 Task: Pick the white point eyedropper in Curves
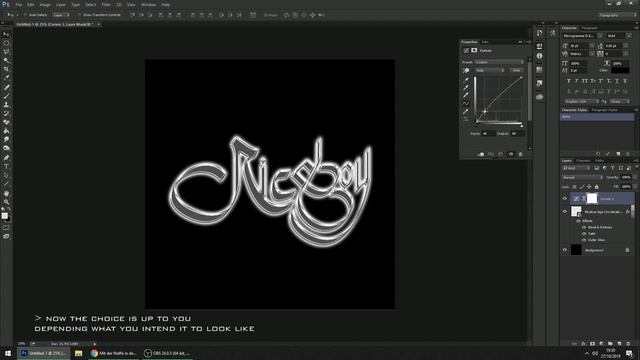pyautogui.click(x=466, y=95)
